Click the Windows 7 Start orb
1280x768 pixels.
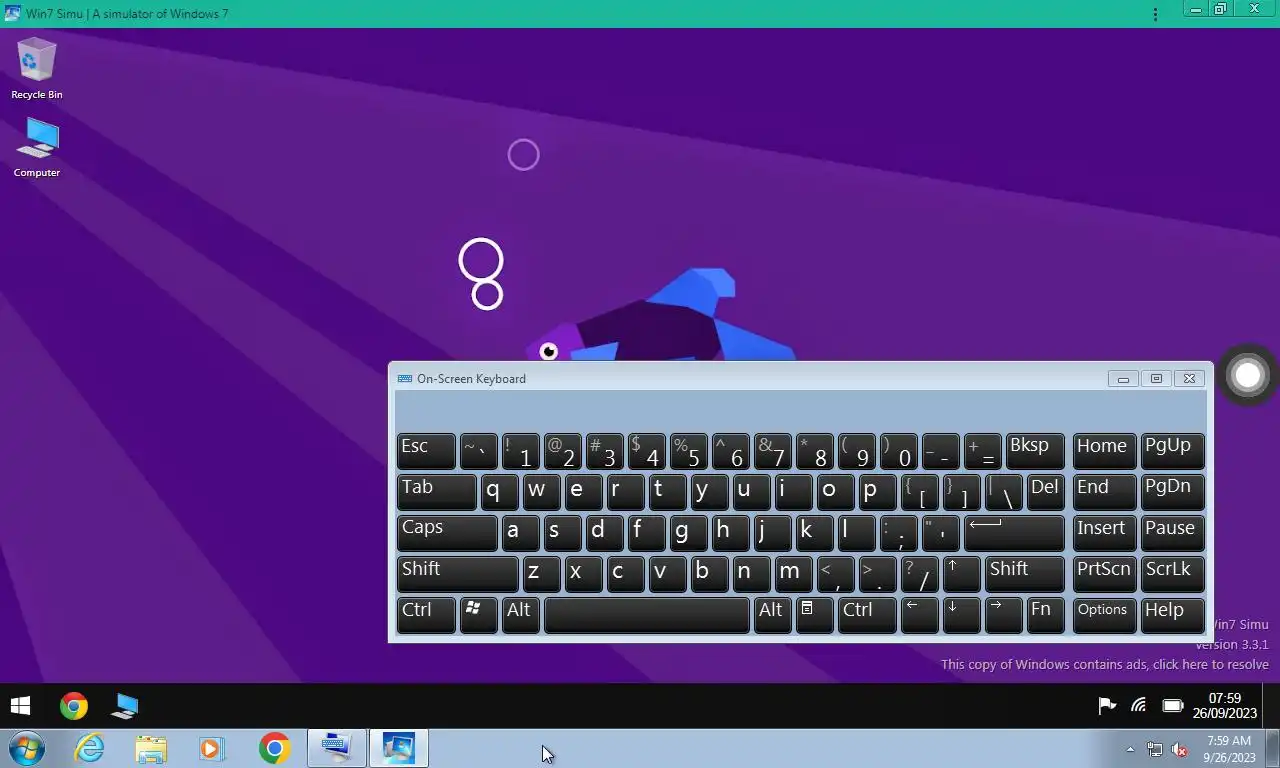(27, 748)
